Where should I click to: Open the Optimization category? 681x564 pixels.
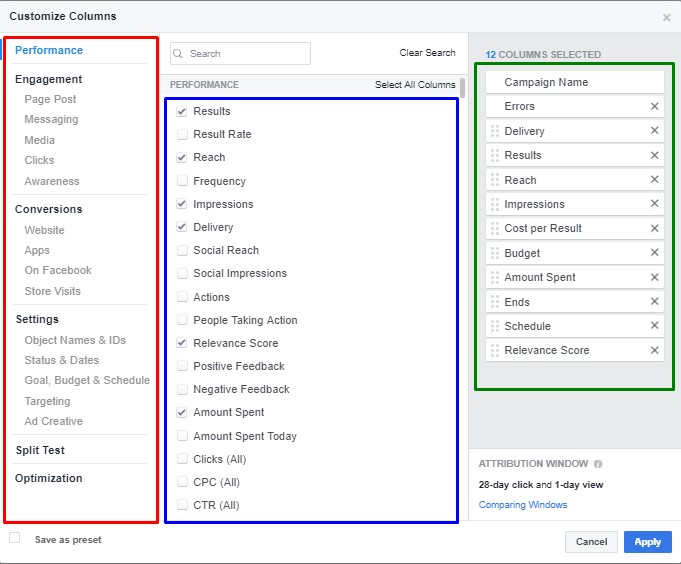tap(48, 478)
